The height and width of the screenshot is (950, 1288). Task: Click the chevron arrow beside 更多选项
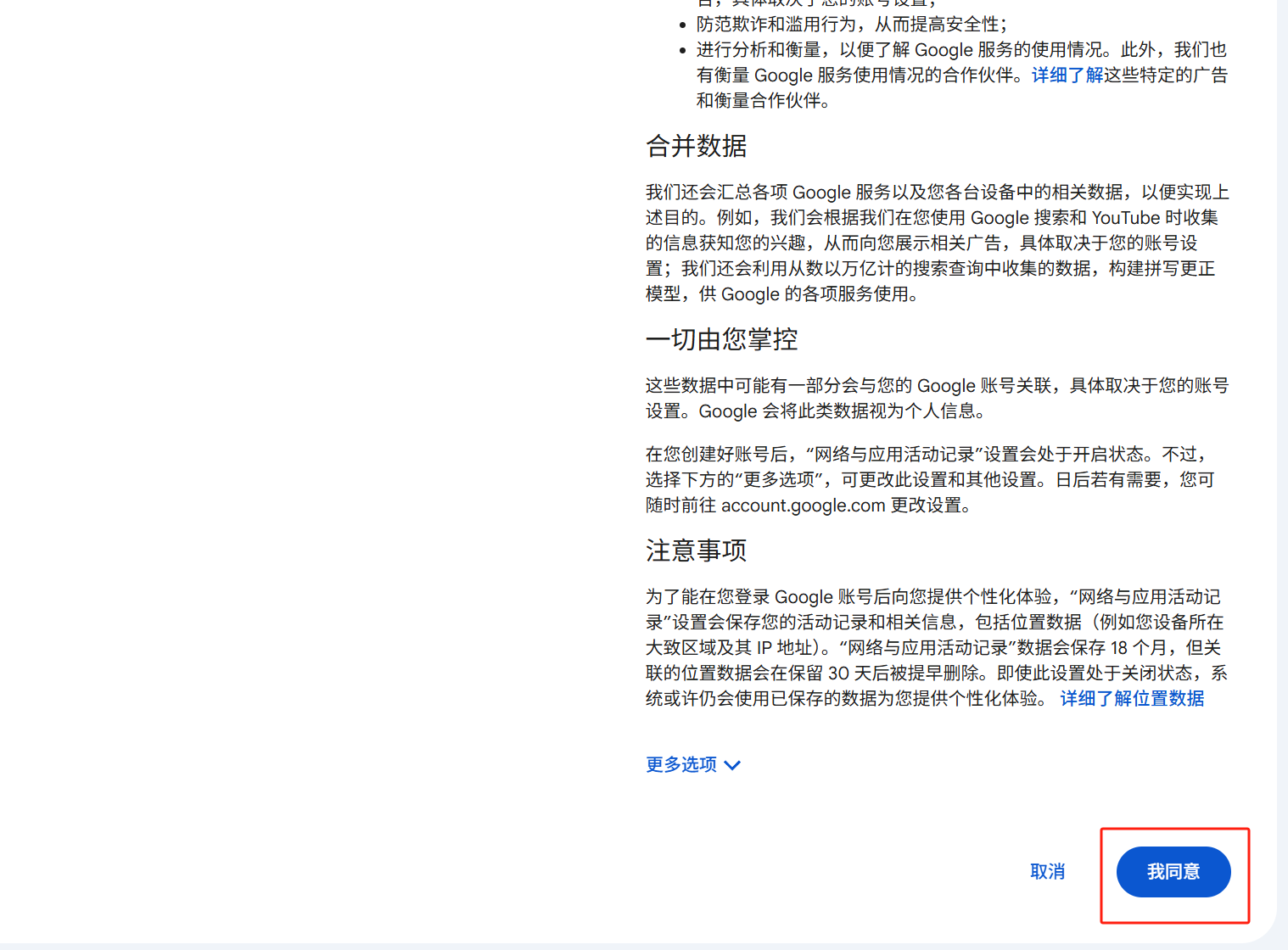[733, 765]
